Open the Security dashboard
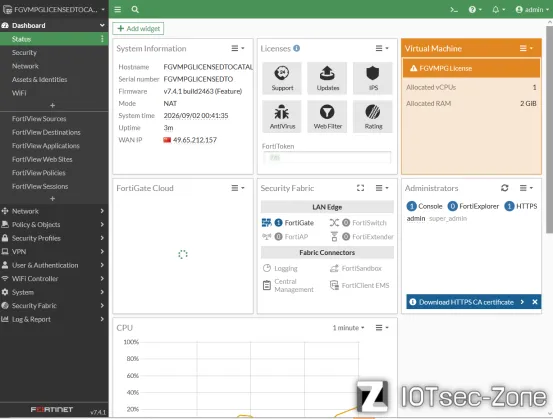This screenshot has height=420, width=554. (24, 53)
